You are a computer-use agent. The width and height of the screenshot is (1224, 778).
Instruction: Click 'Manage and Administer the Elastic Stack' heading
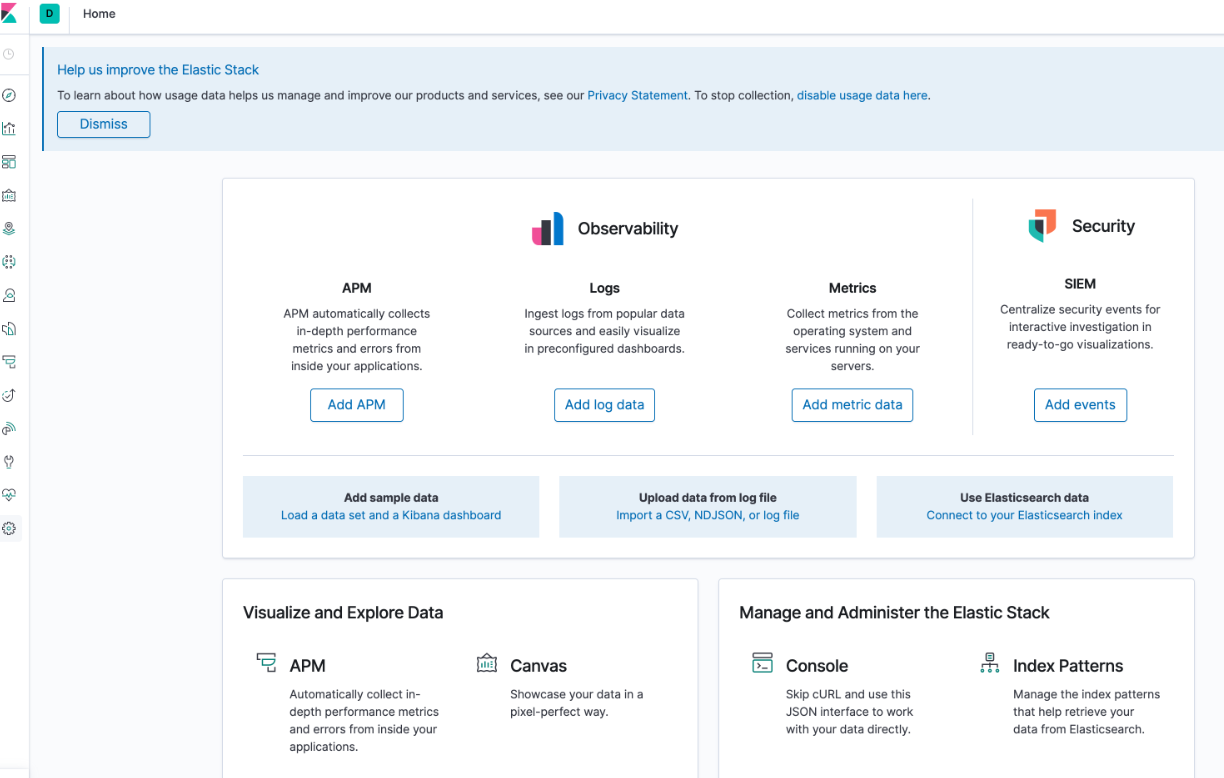[894, 613]
